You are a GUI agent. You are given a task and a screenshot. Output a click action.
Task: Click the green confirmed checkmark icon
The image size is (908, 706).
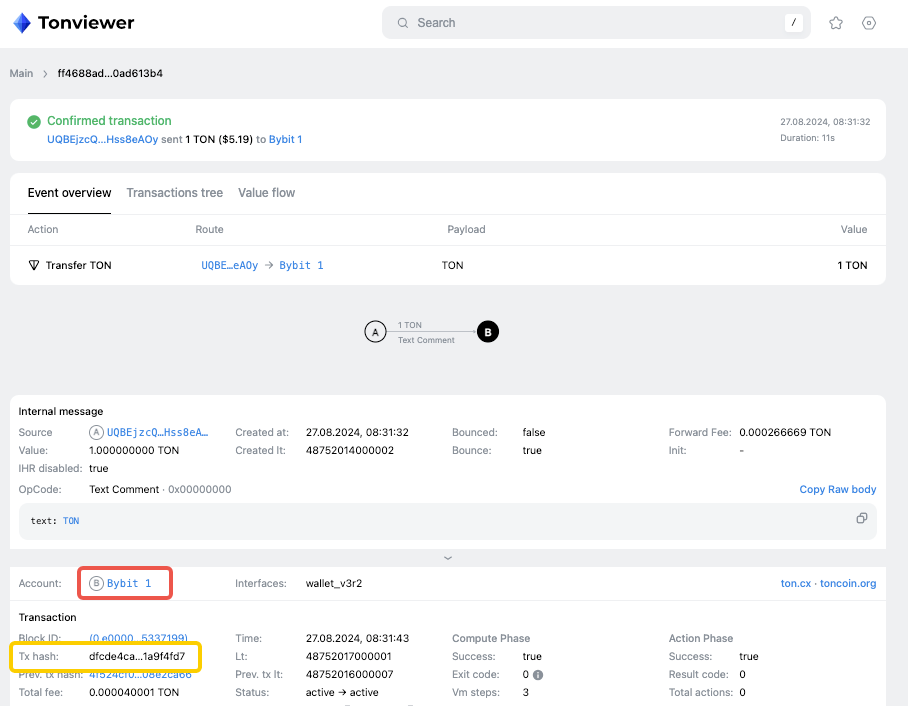(x=34, y=121)
